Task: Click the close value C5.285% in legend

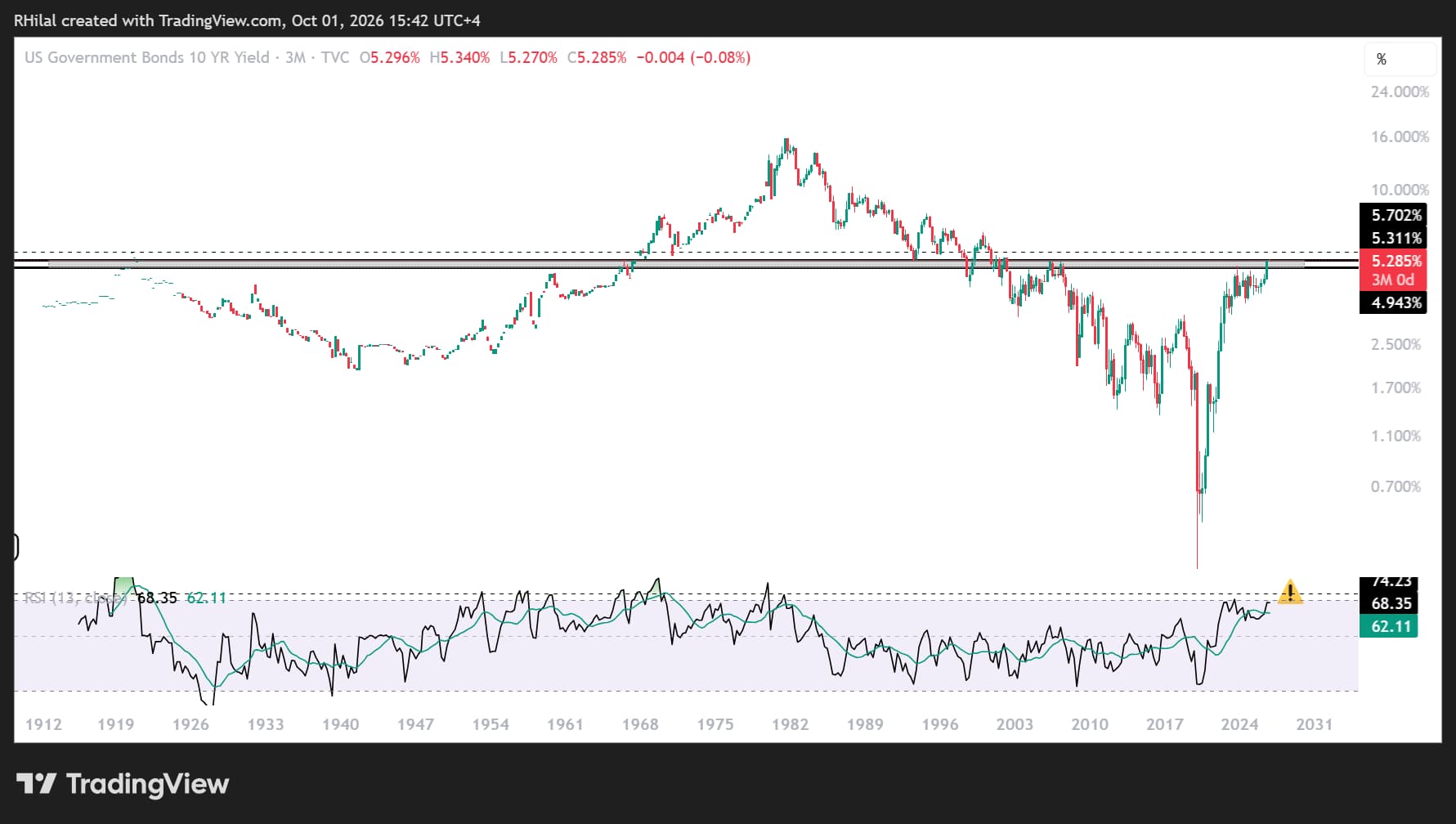Action: (x=597, y=57)
